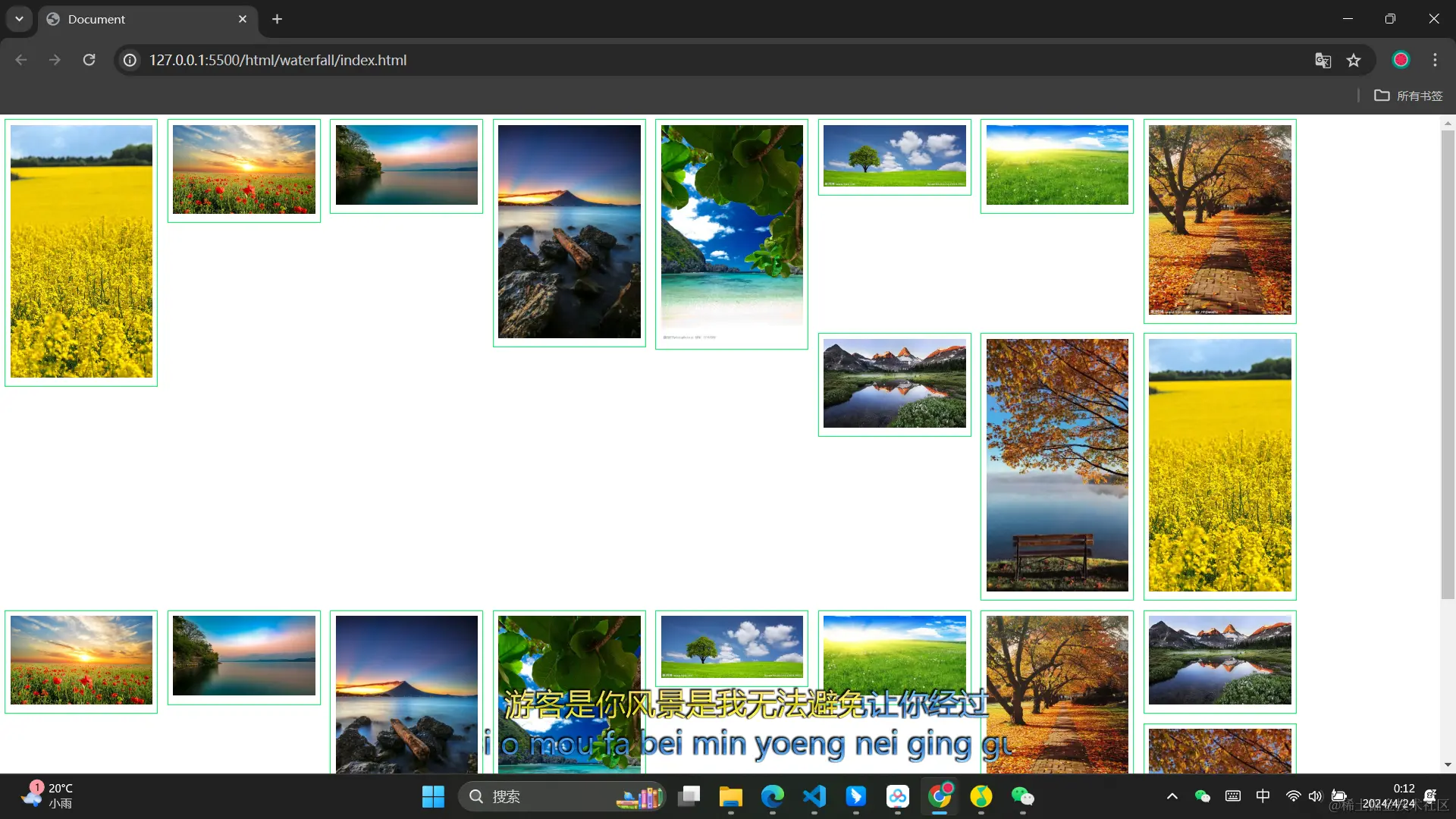Image resolution: width=1456 pixels, height=819 pixels.
Task: Open a new tab
Action: point(277,19)
